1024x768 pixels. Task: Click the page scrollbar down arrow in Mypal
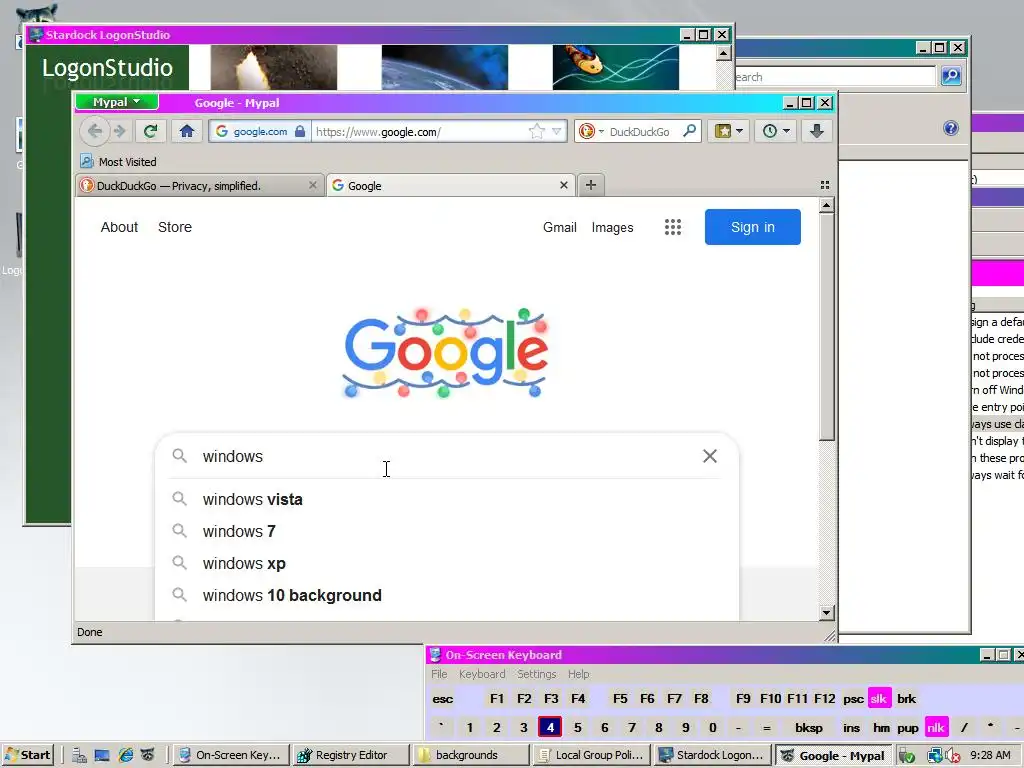(x=826, y=613)
